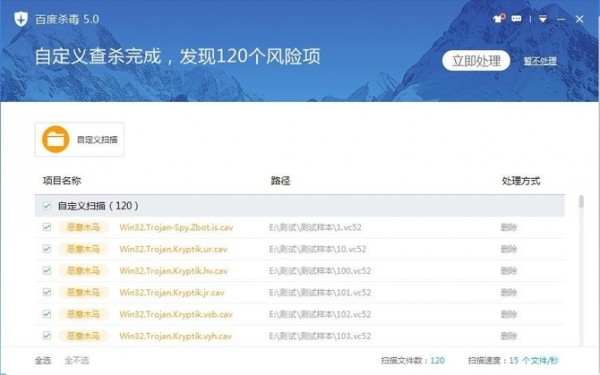Toggle checkbox for Kryptik.vxb.cav row

tap(47, 314)
